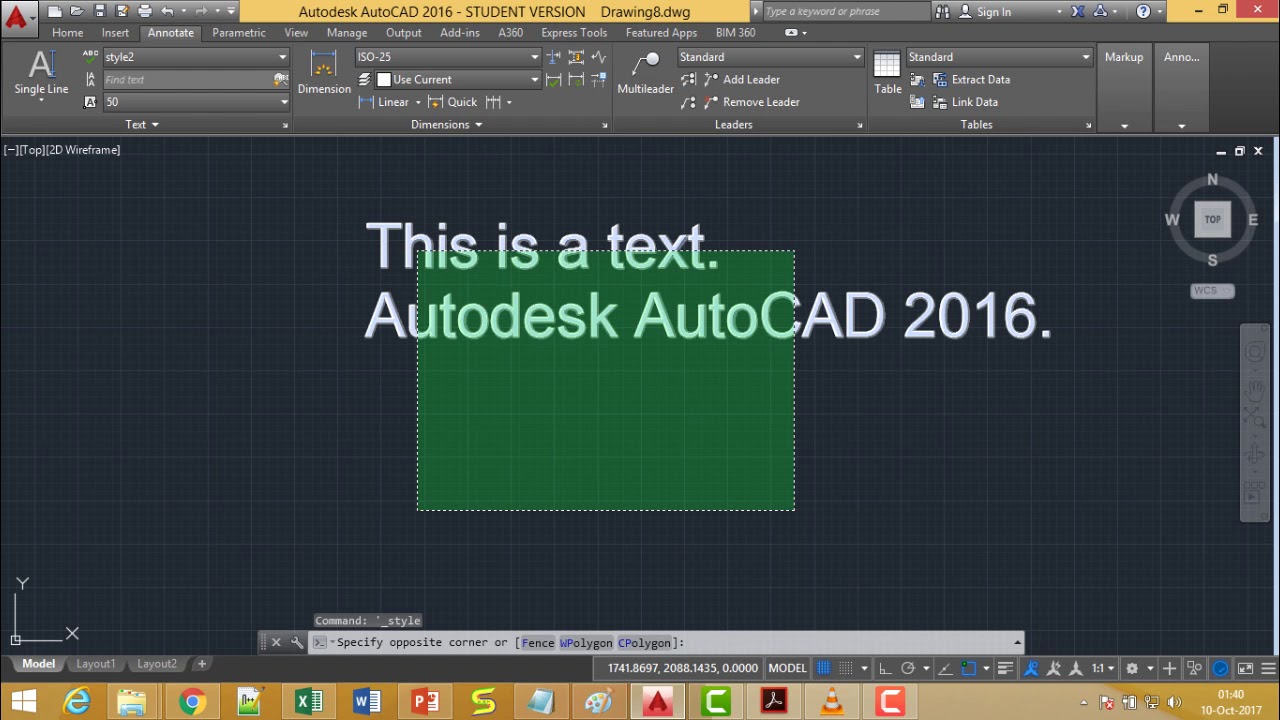
Task: Toggle snap mode in status bar
Action: 846,668
